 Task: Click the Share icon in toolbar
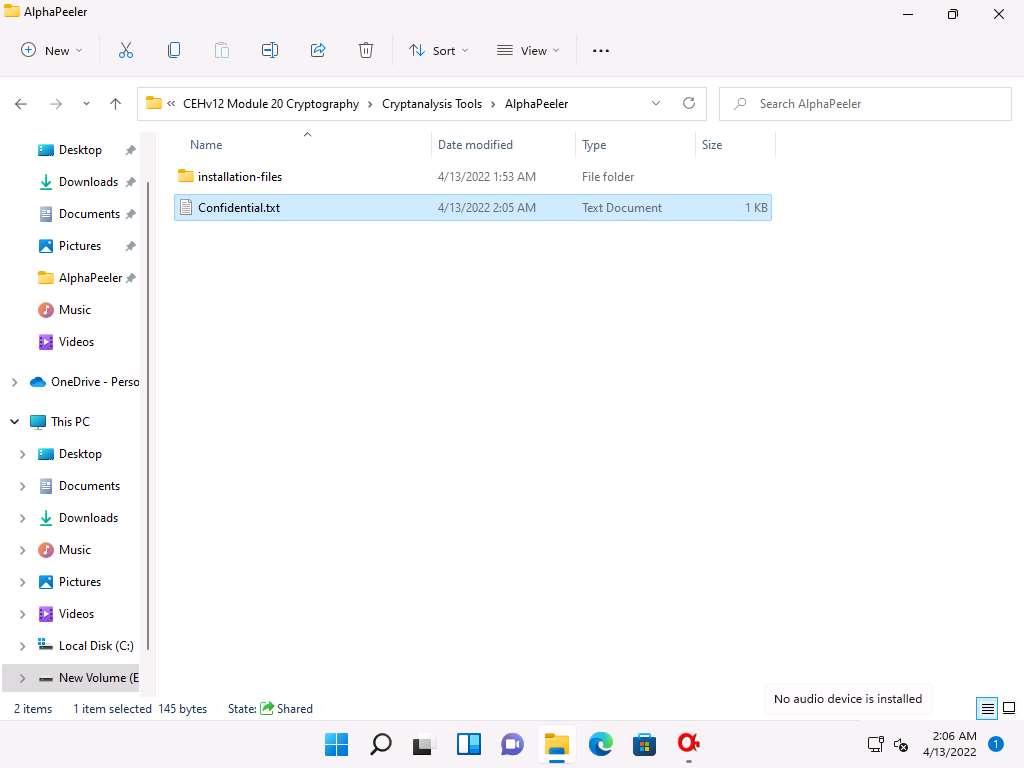click(318, 50)
